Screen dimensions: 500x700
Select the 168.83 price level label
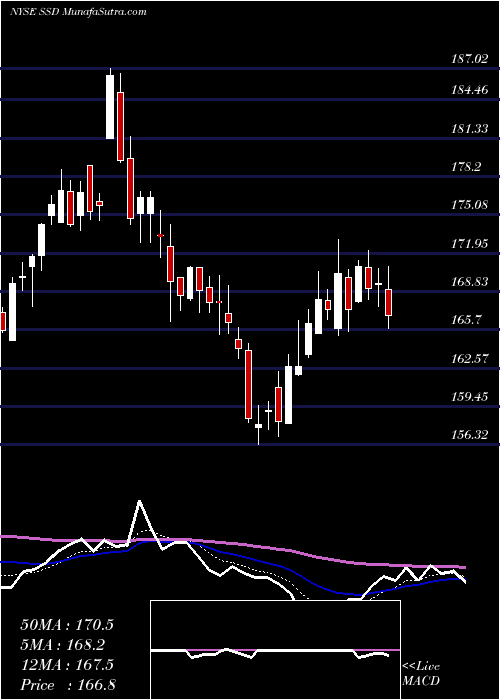(469, 282)
